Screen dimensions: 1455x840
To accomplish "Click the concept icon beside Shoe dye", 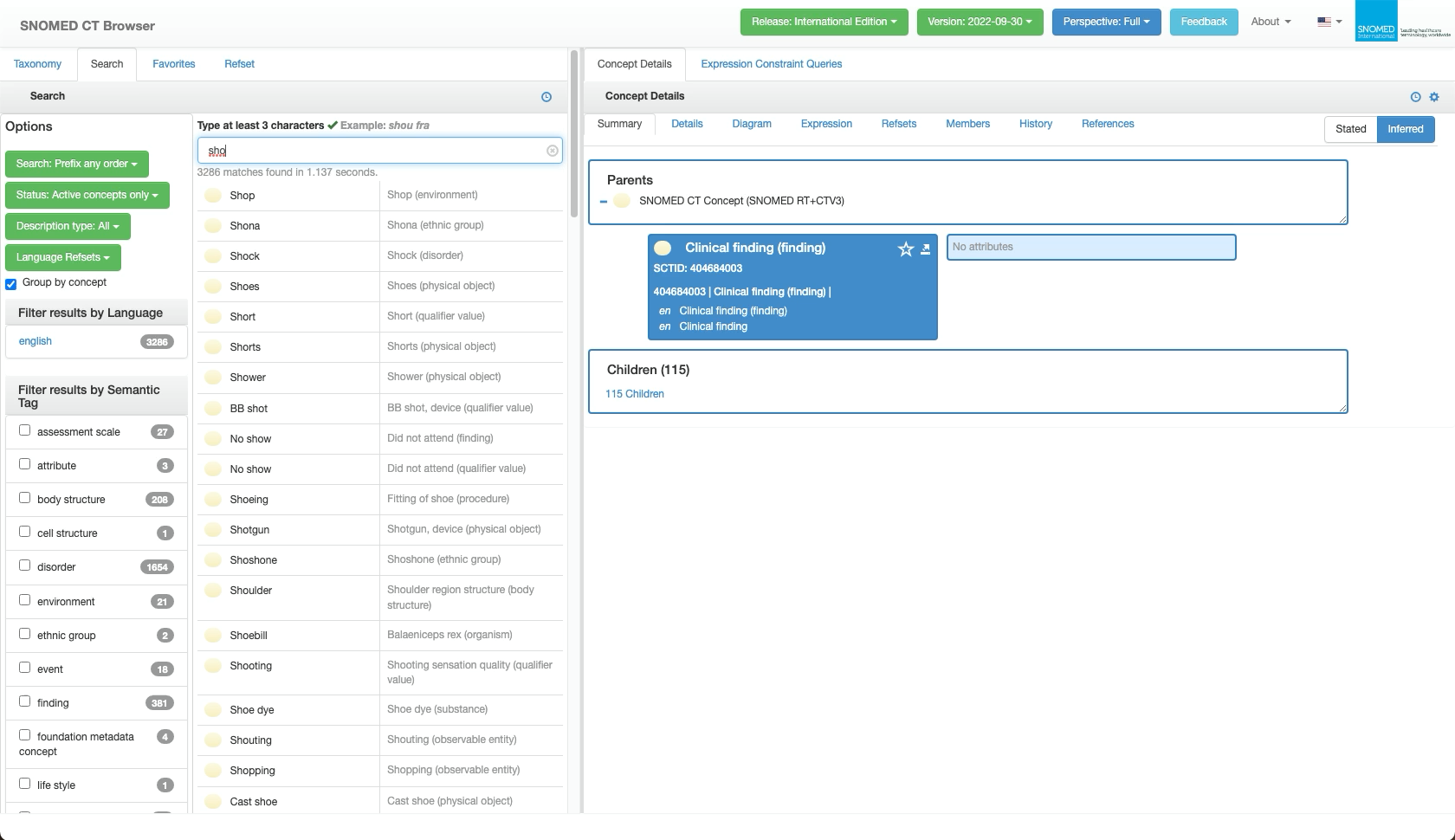I will pyautogui.click(x=212, y=710).
